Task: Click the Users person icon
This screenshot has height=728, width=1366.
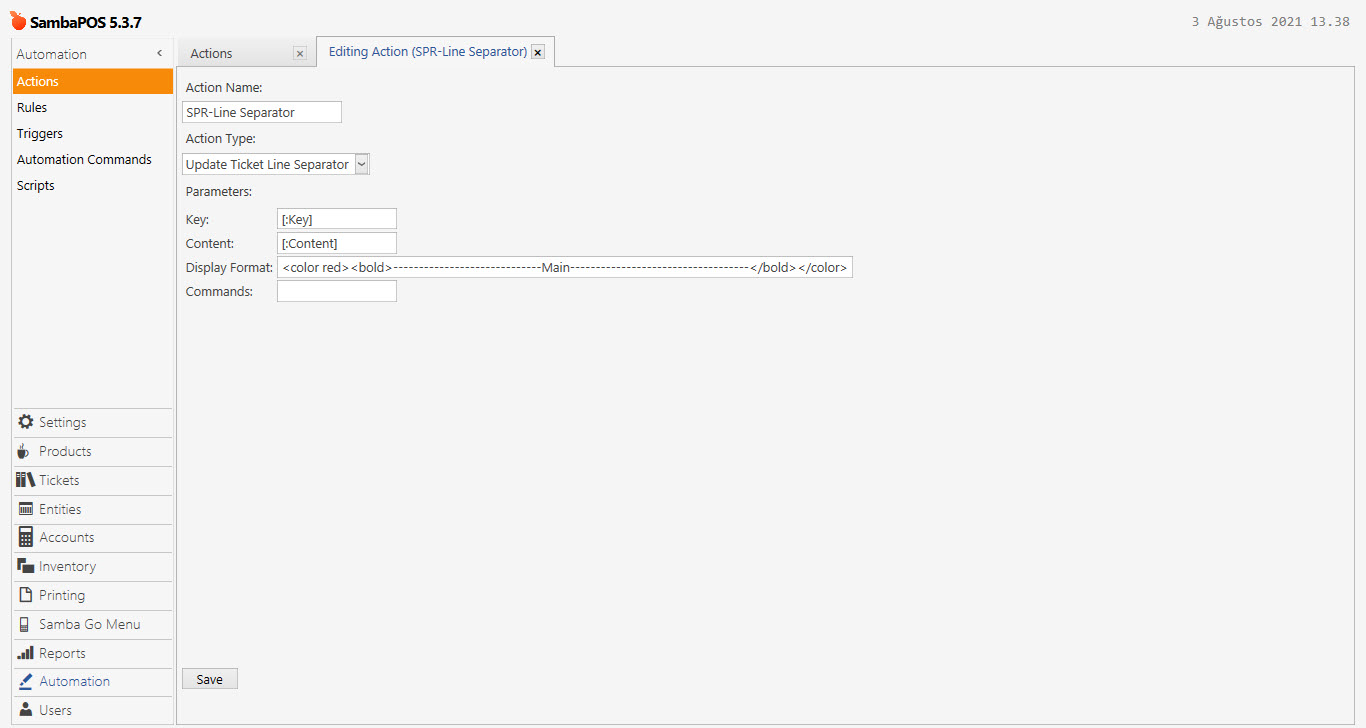Action: (26, 710)
